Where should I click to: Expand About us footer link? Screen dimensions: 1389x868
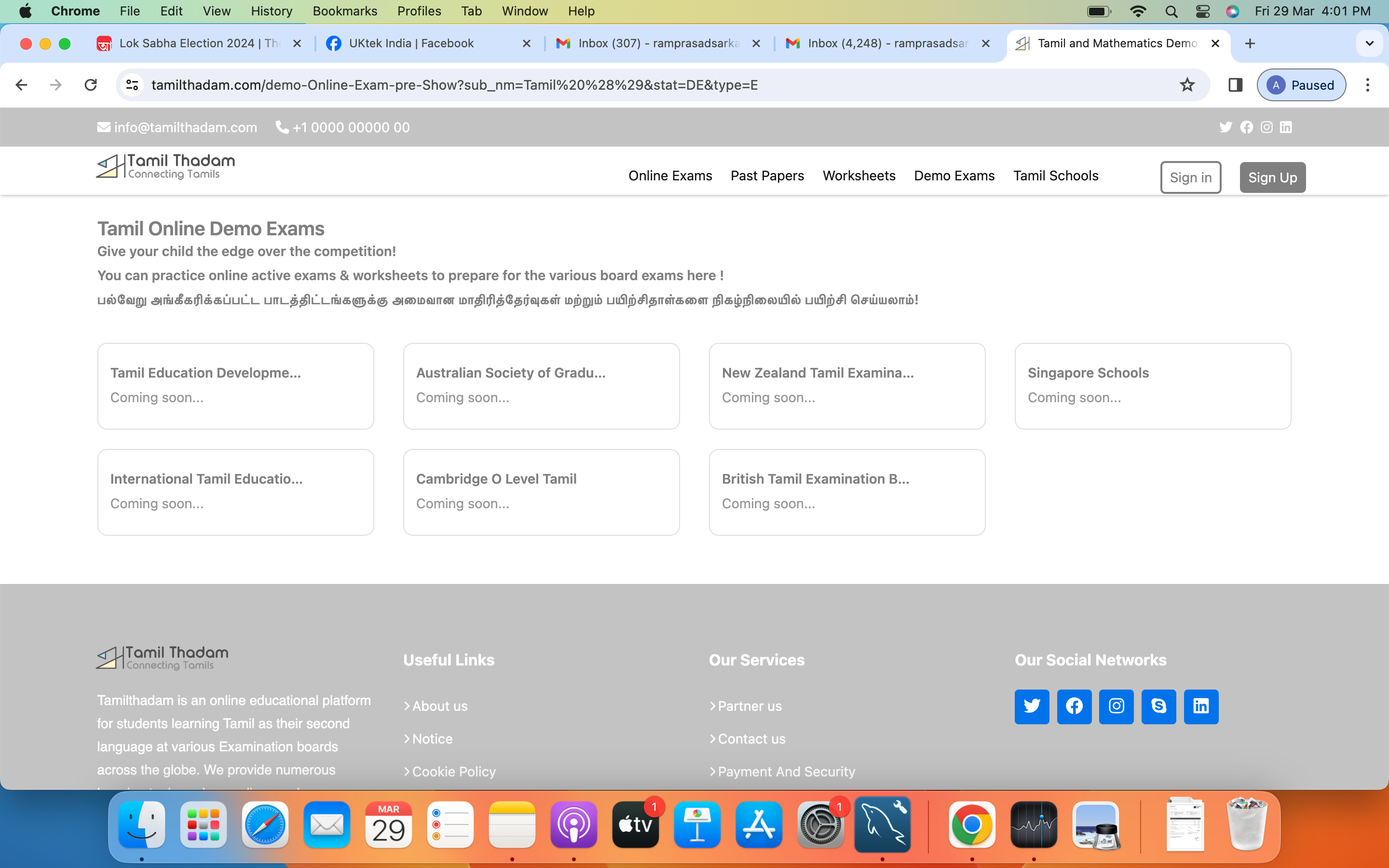[x=440, y=706]
